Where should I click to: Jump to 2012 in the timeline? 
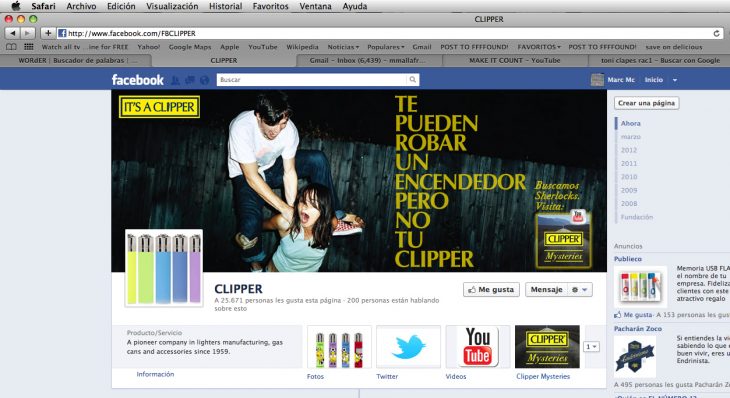(629, 150)
